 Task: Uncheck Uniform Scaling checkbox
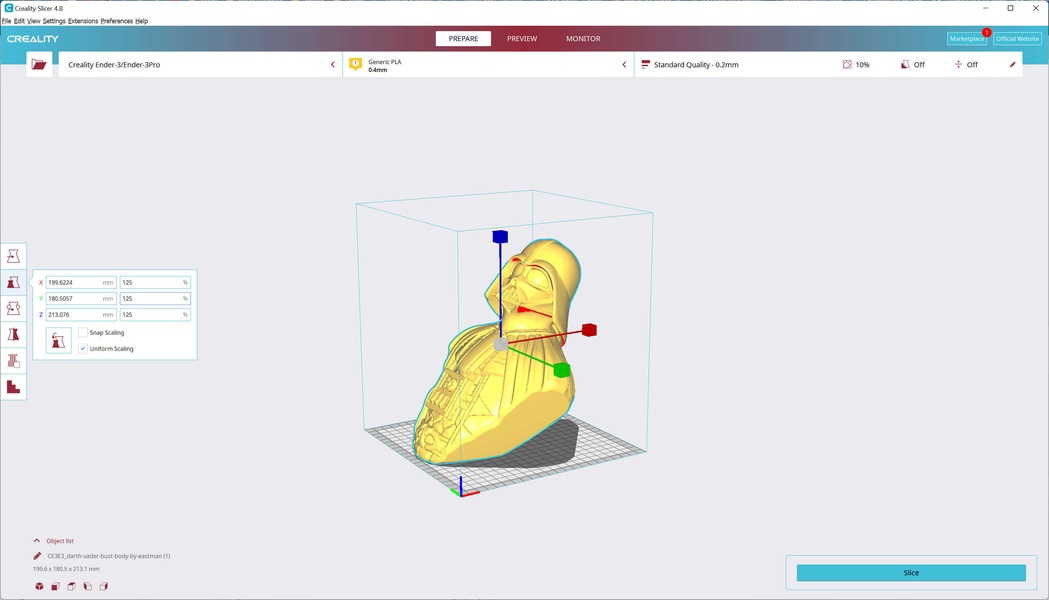83,349
